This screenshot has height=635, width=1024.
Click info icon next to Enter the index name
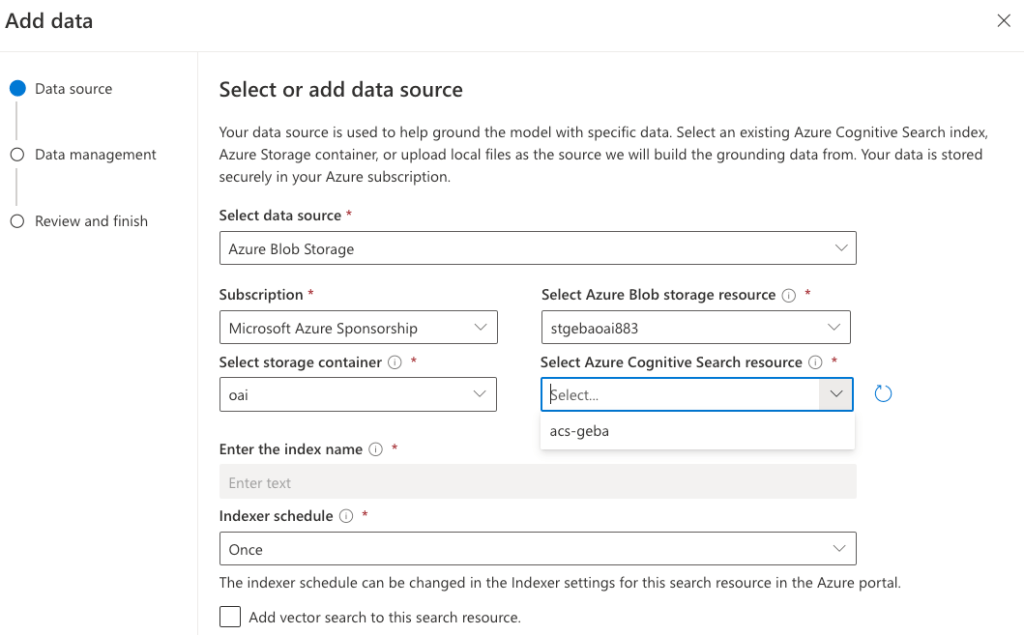click(x=376, y=449)
